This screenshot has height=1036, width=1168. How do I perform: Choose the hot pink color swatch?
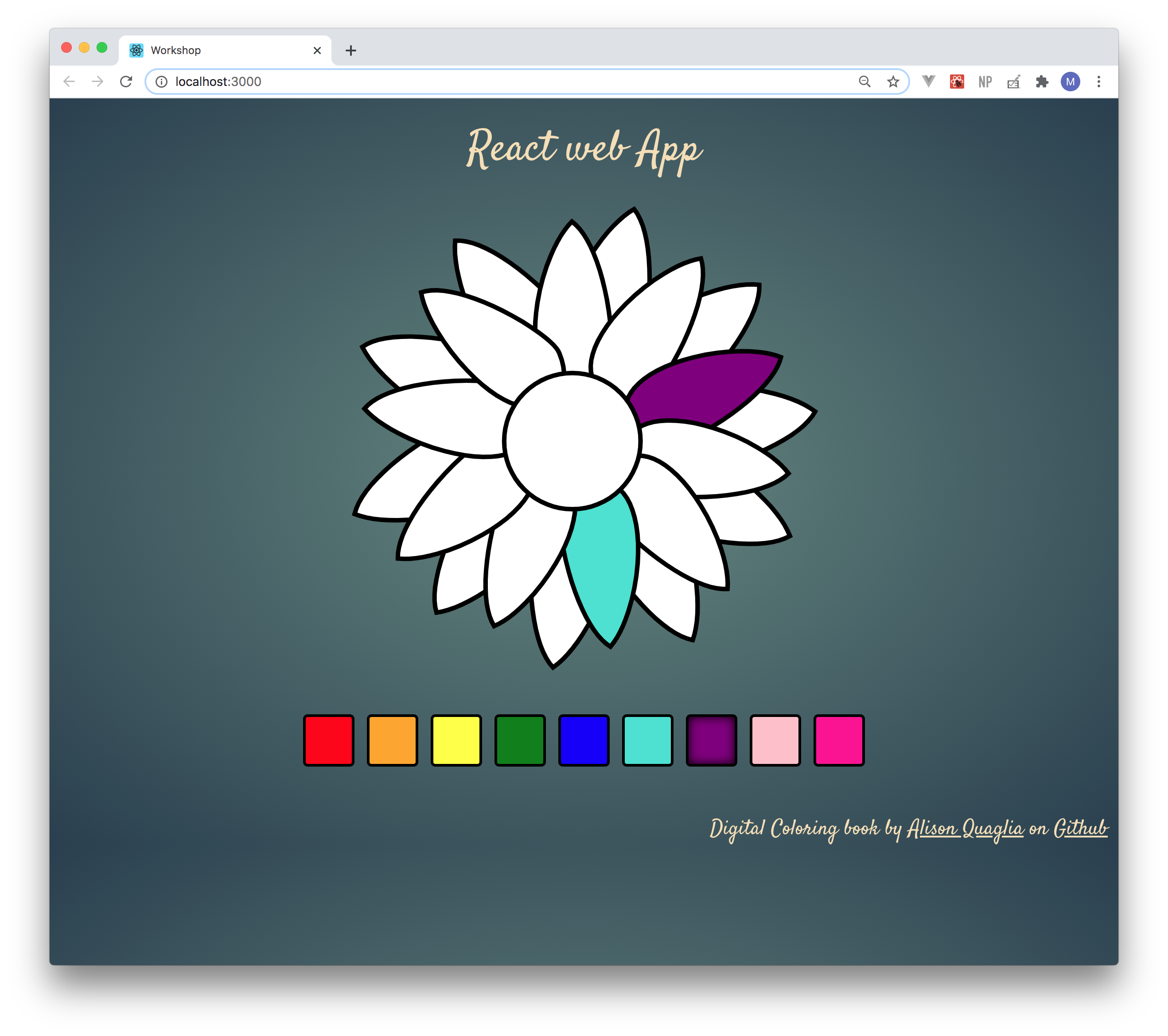coord(838,740)
